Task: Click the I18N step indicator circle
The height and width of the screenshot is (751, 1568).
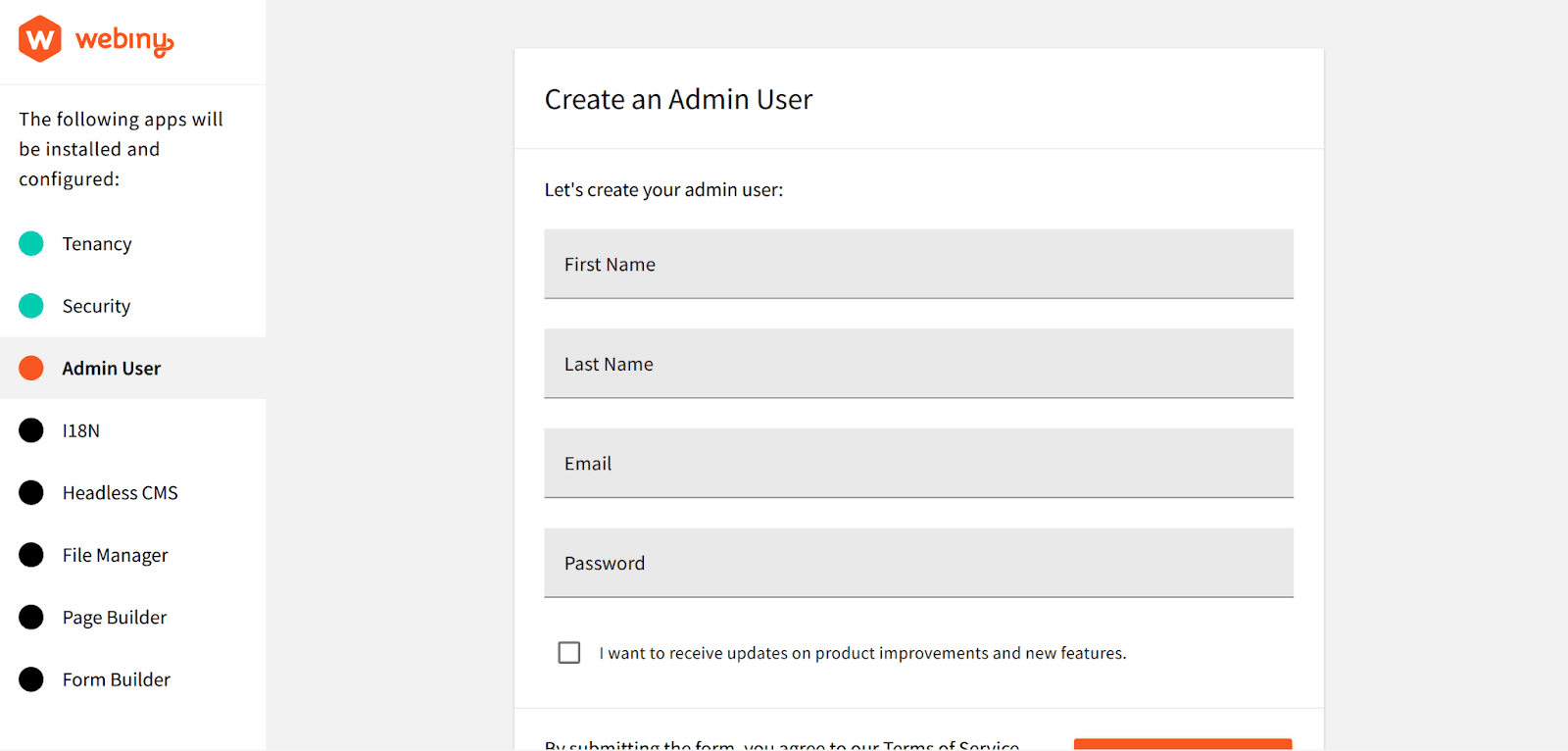Action: point(30,429)
